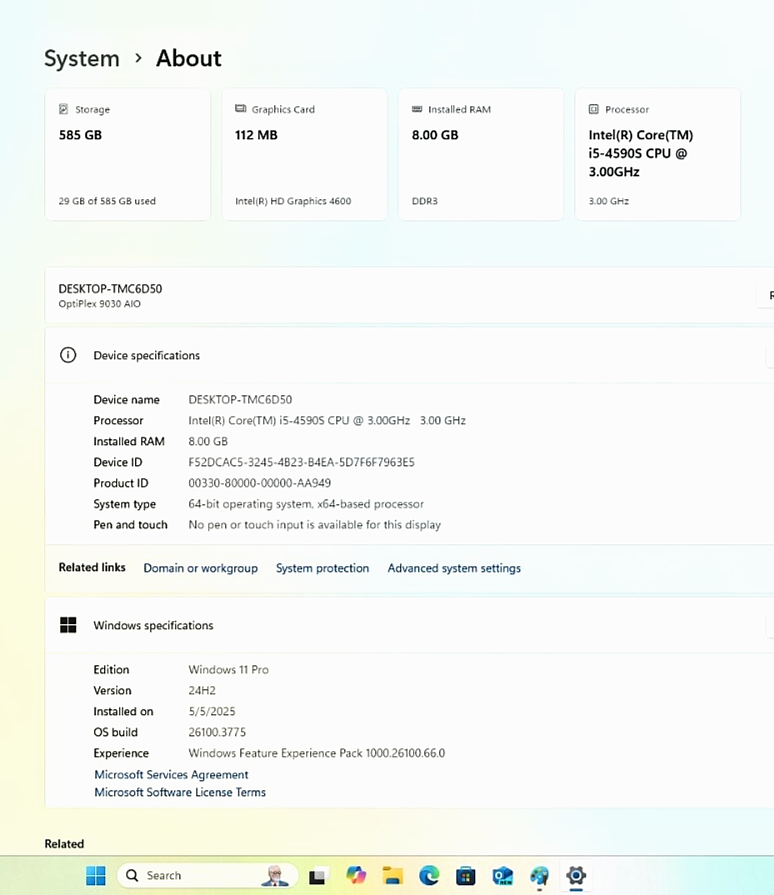Viewport: 774px width, 895px height.
Task: Collapse the Windows specifications section
Action: [x=768, y=625]
